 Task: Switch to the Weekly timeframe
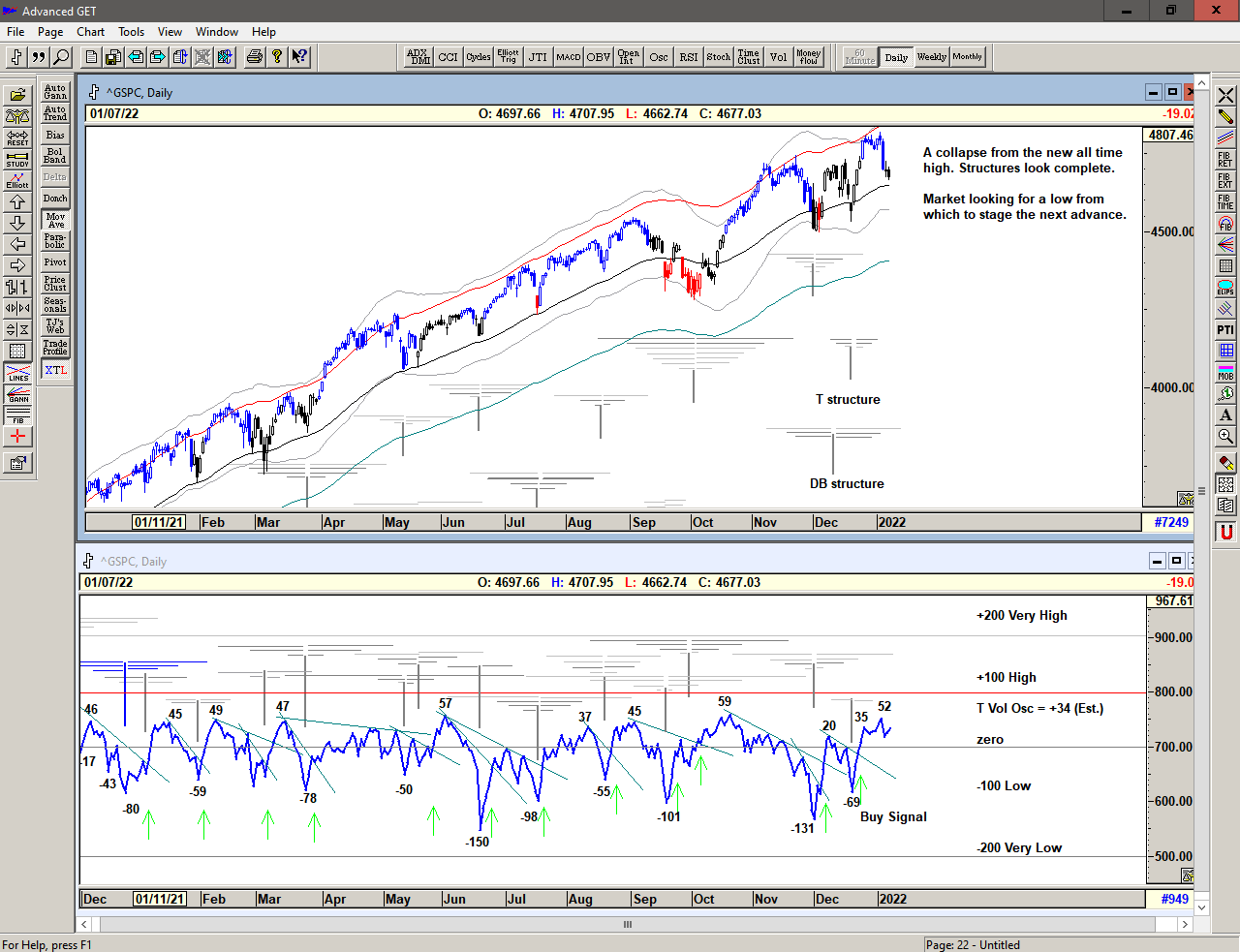931,57
